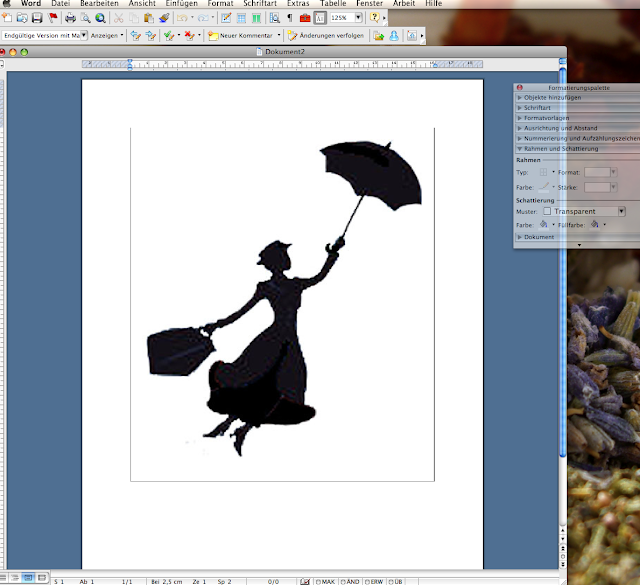640x585 pixels.
Task: Open the Anzeigen dropdown
Action: coord(107,36)
